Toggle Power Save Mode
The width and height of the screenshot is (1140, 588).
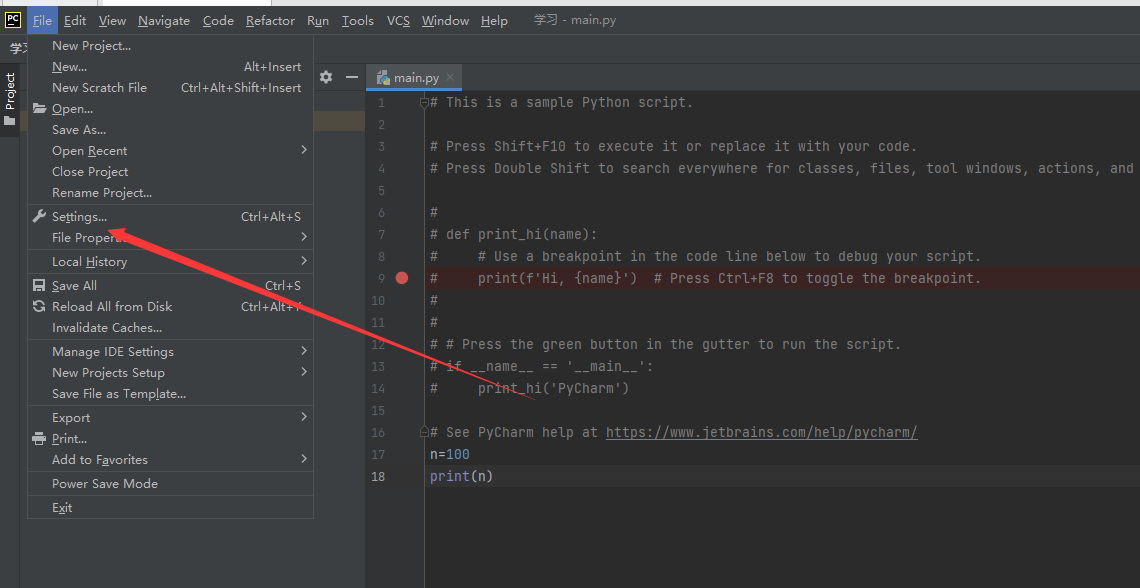pos(170,484)
